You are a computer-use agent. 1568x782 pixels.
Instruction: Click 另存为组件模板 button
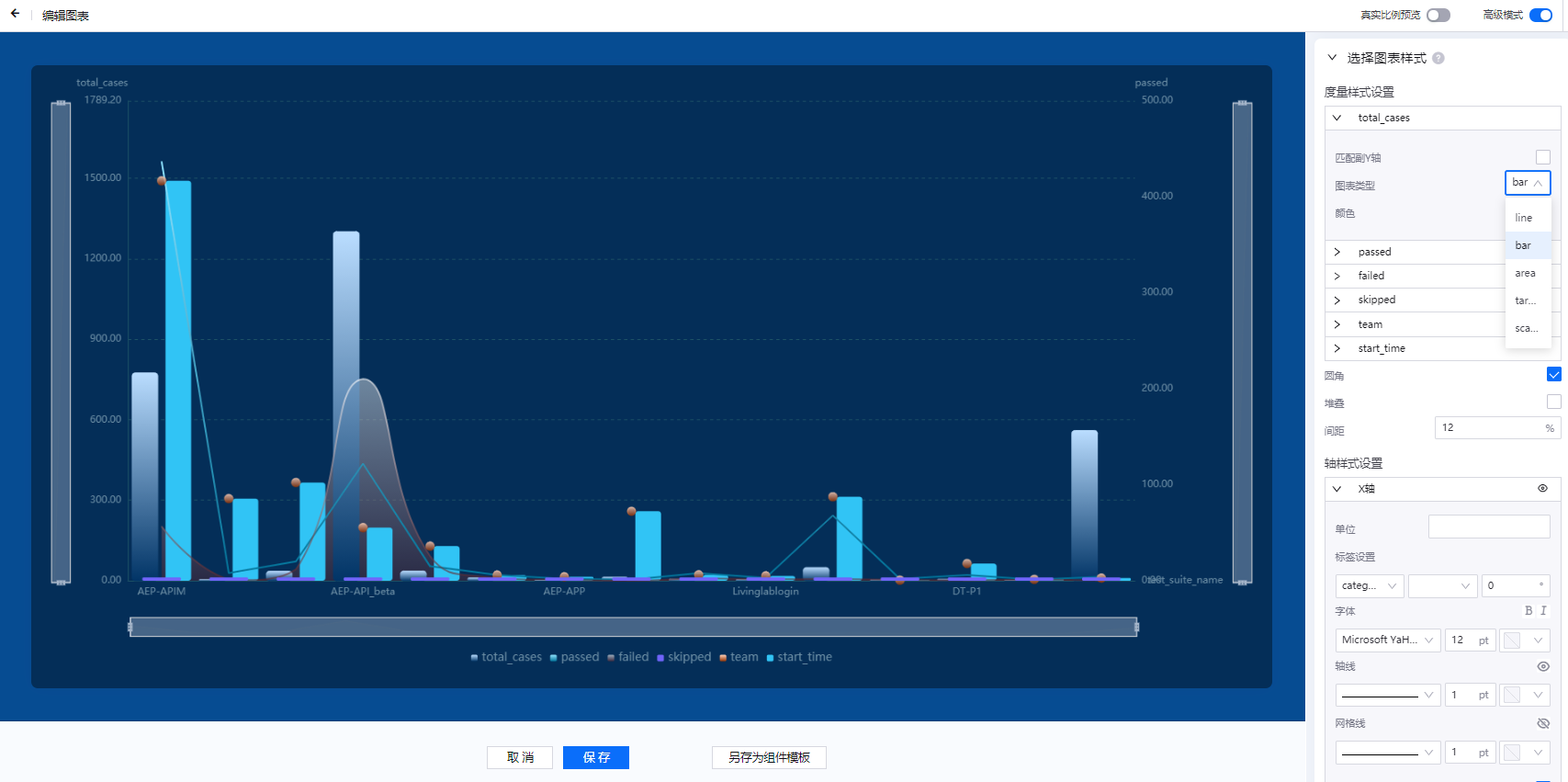[769, 757]
